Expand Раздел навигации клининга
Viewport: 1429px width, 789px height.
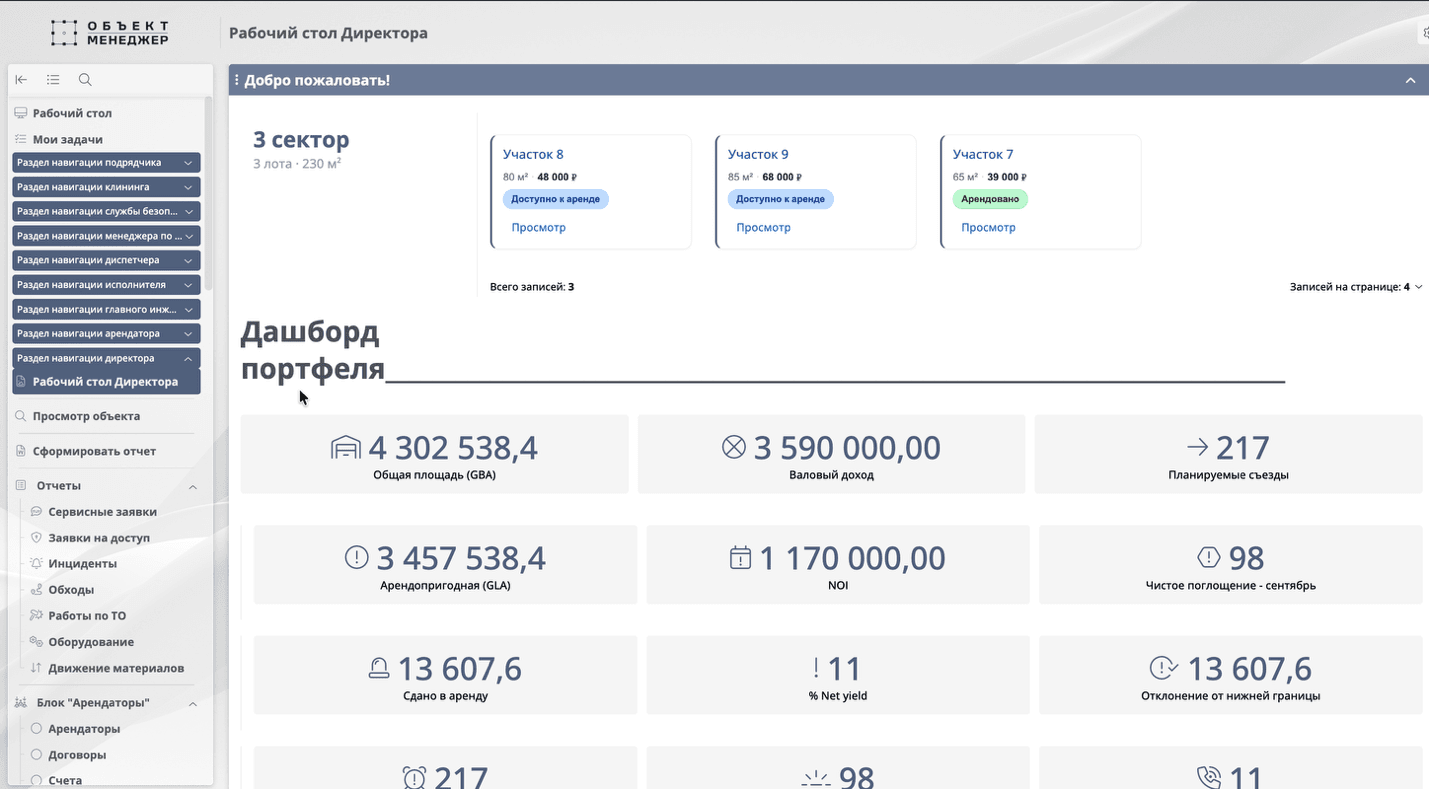pos(106,187)
